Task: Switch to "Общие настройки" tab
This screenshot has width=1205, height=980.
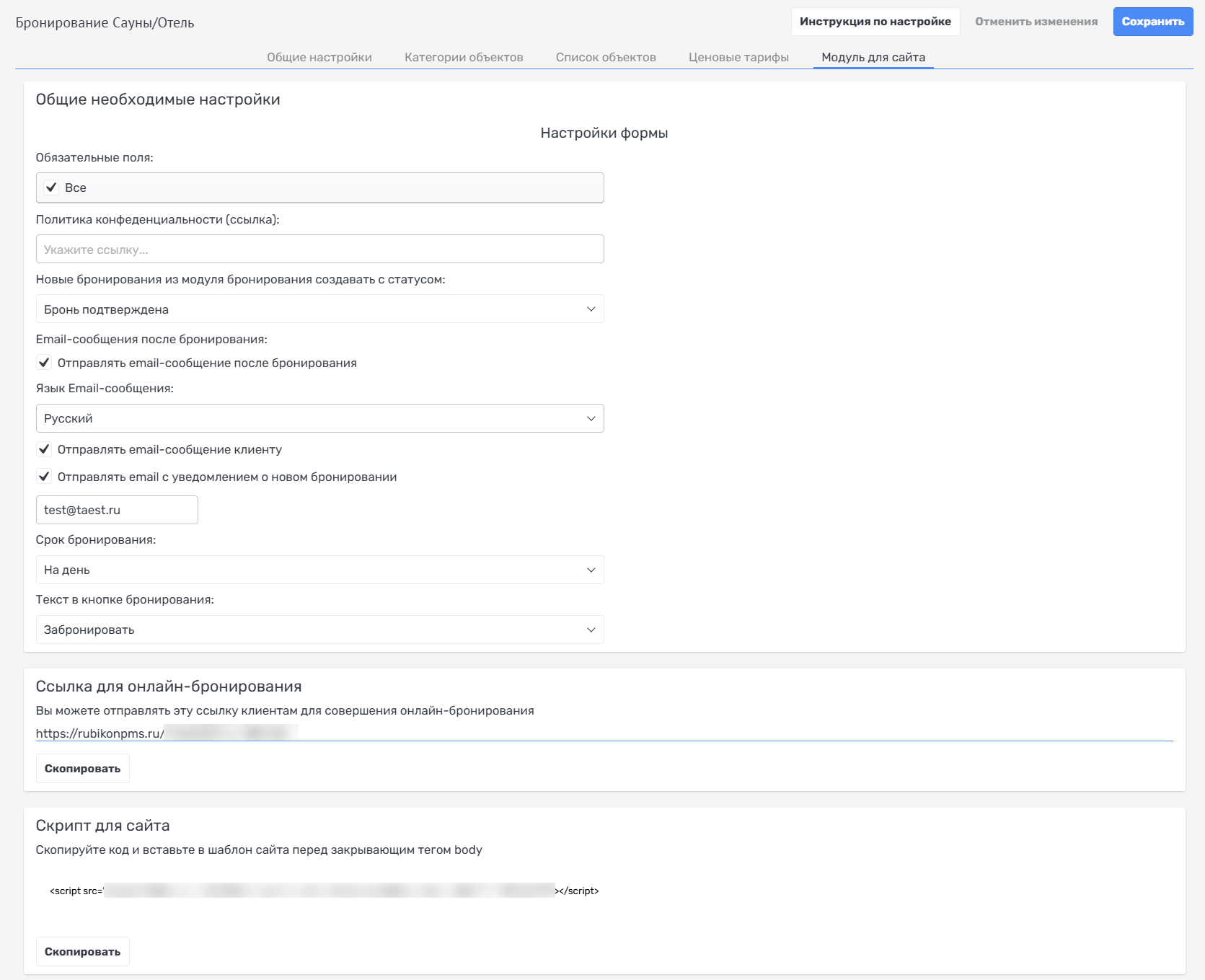Action: point(319,57)
